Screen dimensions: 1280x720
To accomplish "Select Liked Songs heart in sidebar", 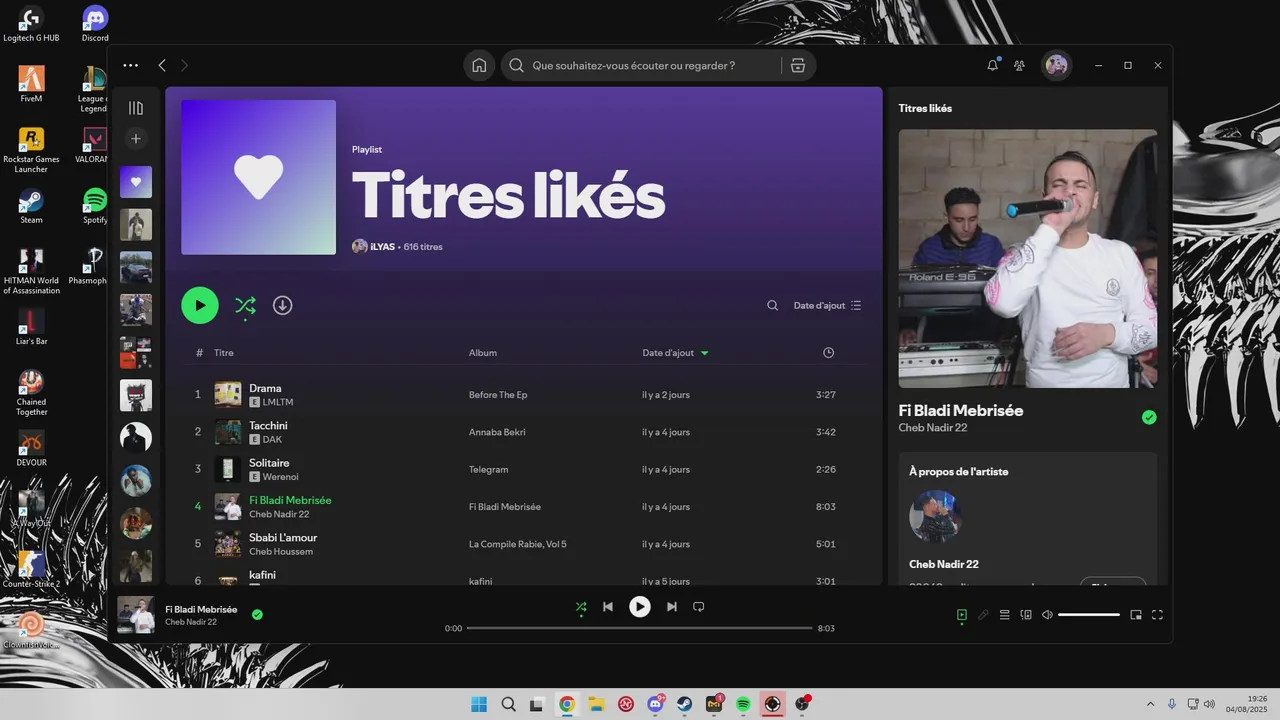I will (136, 182).
